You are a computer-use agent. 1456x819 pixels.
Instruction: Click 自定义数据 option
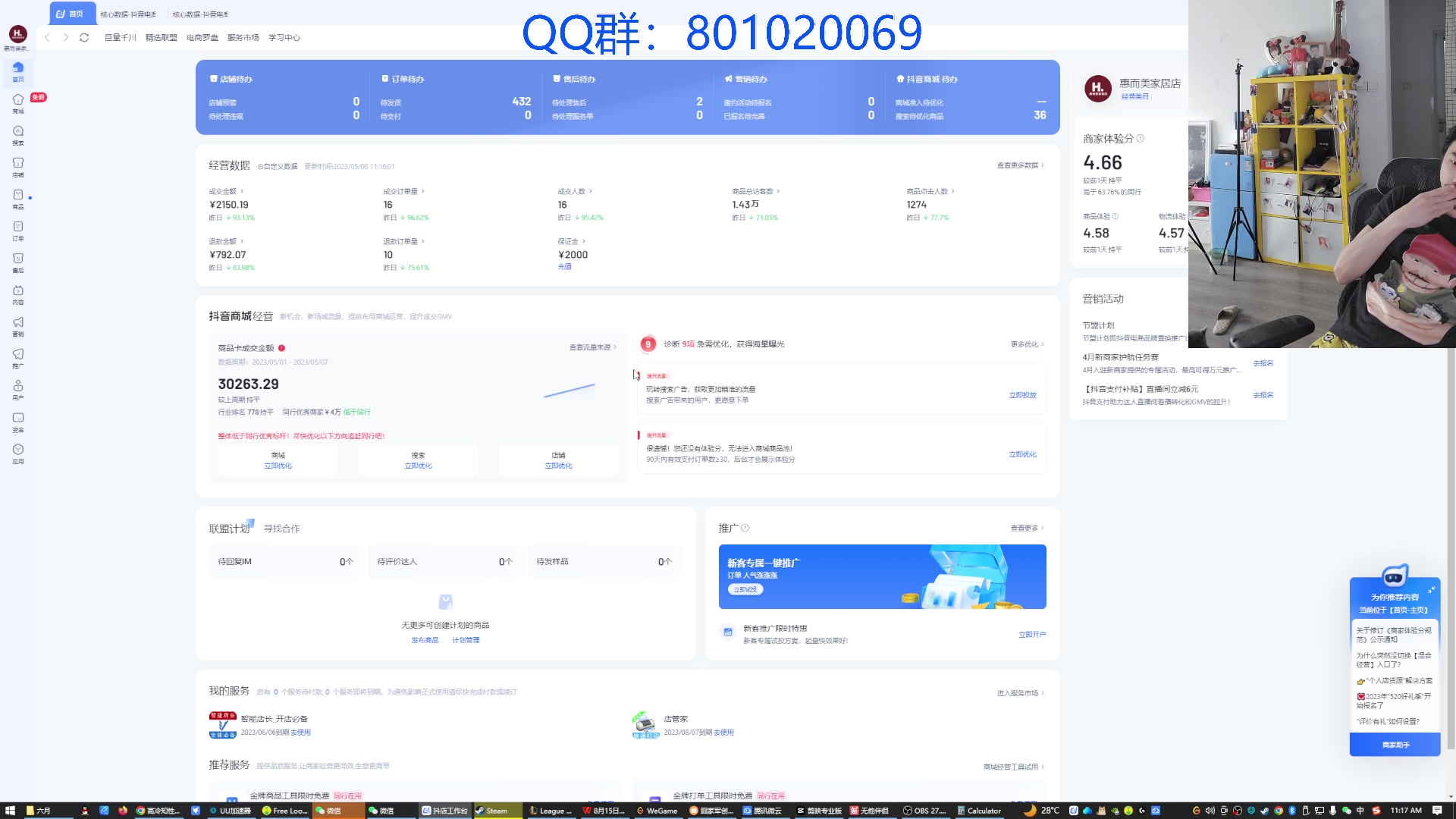tap(278, 166)
